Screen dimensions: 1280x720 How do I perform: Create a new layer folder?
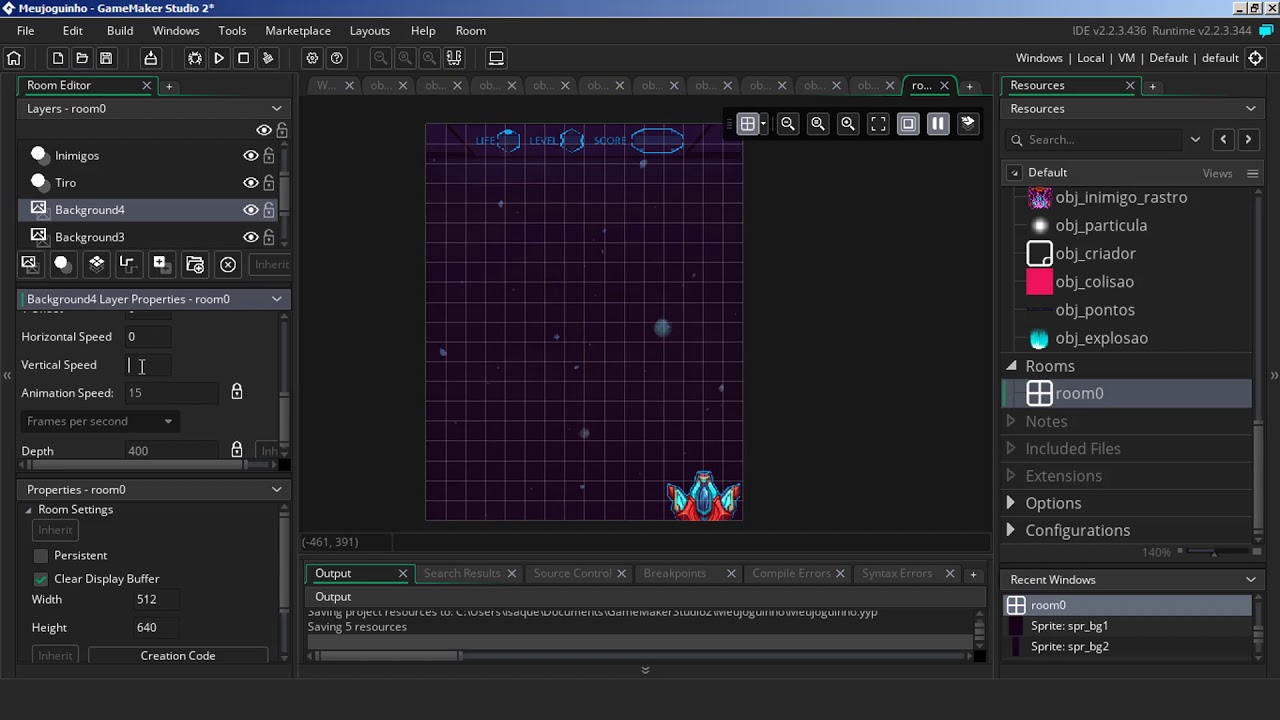[x=195, y=264]
